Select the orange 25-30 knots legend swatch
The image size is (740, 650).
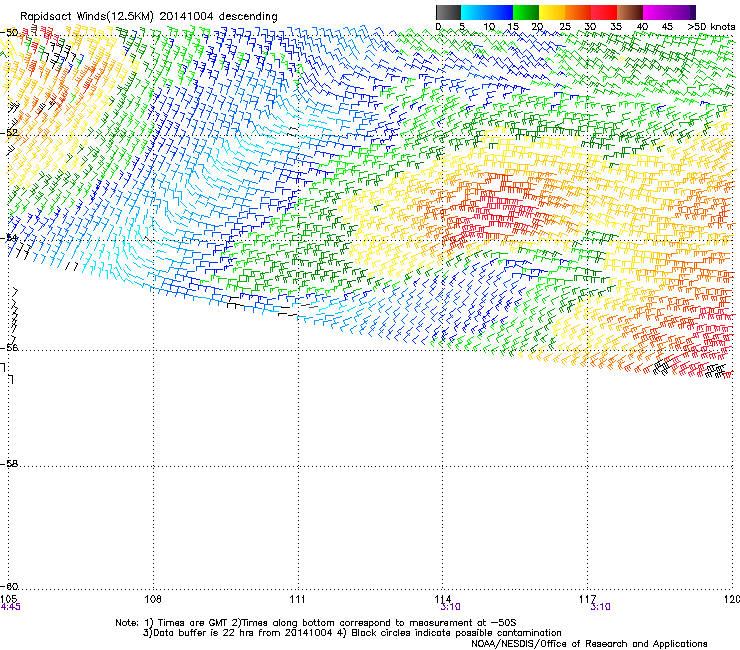pyautogui.click(x=578, y=12)
